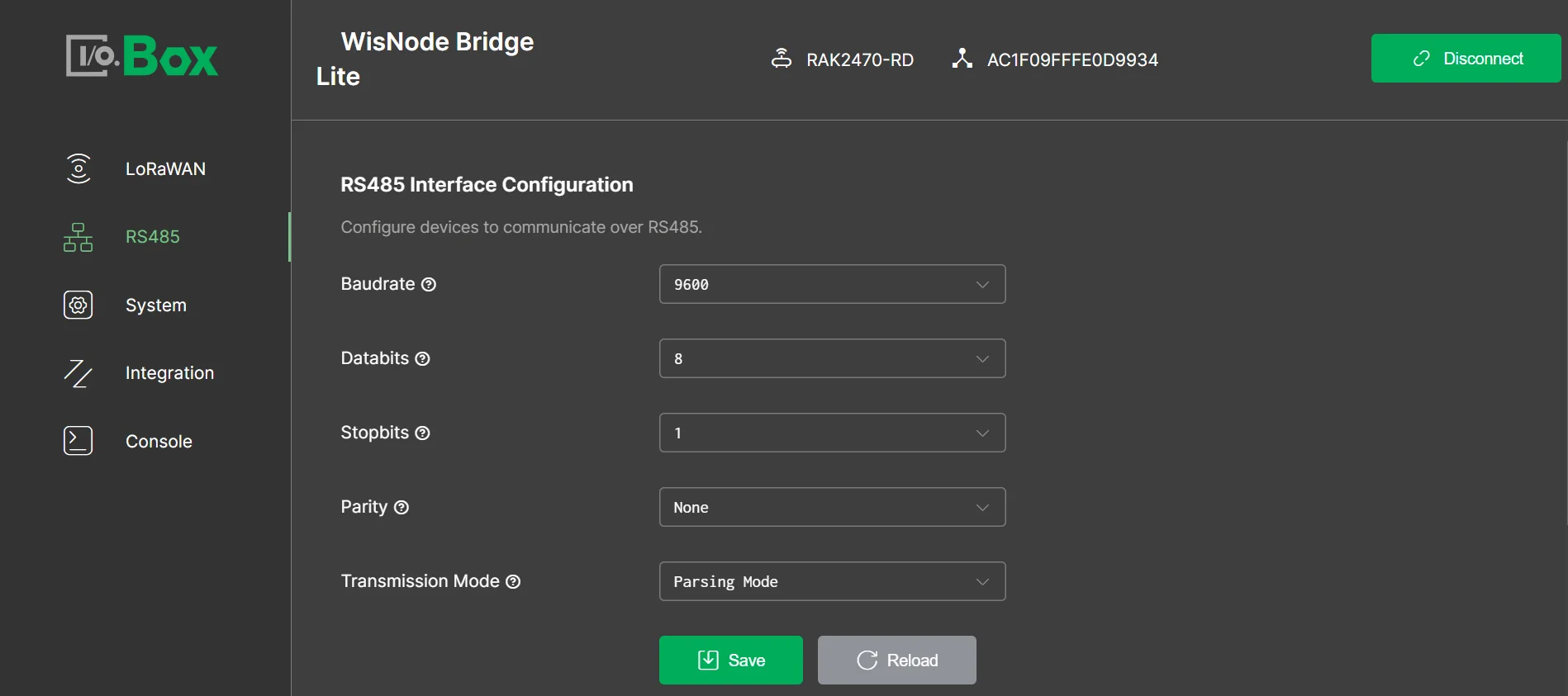Click the RS485 Interface Configuration heading
The width and height of the screenshot is (1568, 696).
(x=487, y=184)
